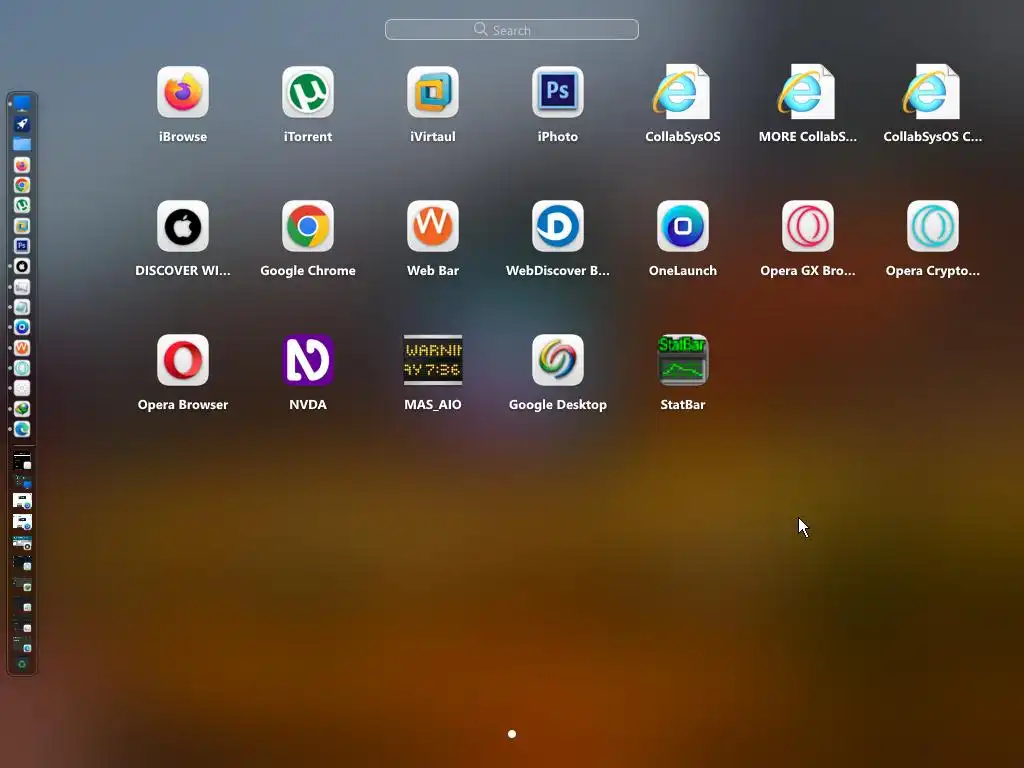Viewport: 1024px width, 768px height.
Task: Launch the DISCOVER WI... Apple app
Action: click(x=183, y=226)
